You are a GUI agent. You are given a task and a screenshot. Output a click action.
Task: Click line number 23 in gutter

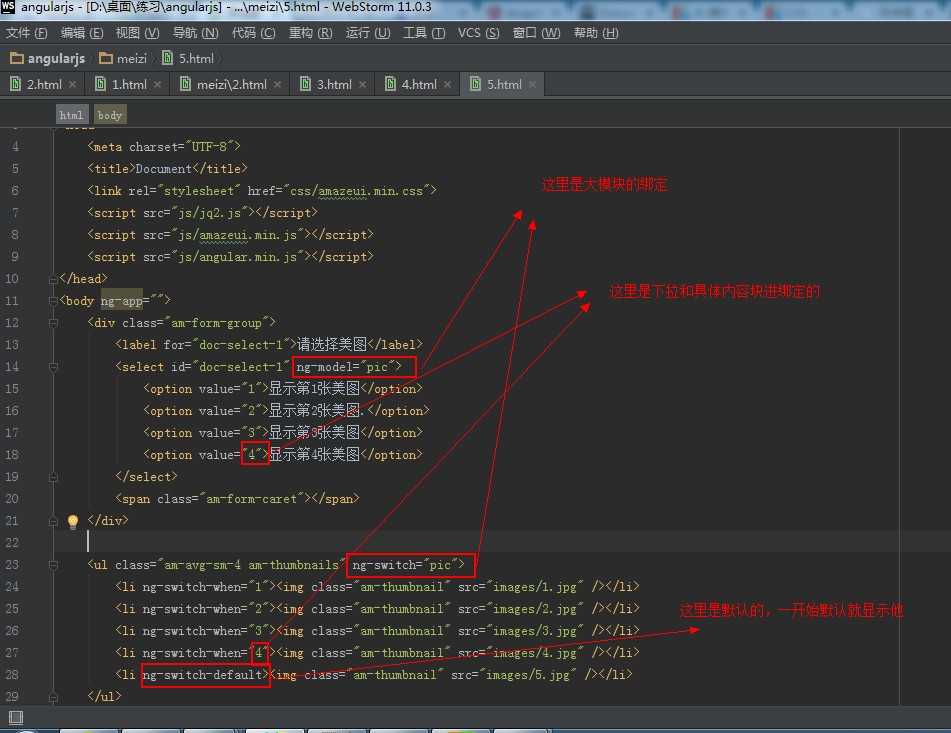(12, 565)
